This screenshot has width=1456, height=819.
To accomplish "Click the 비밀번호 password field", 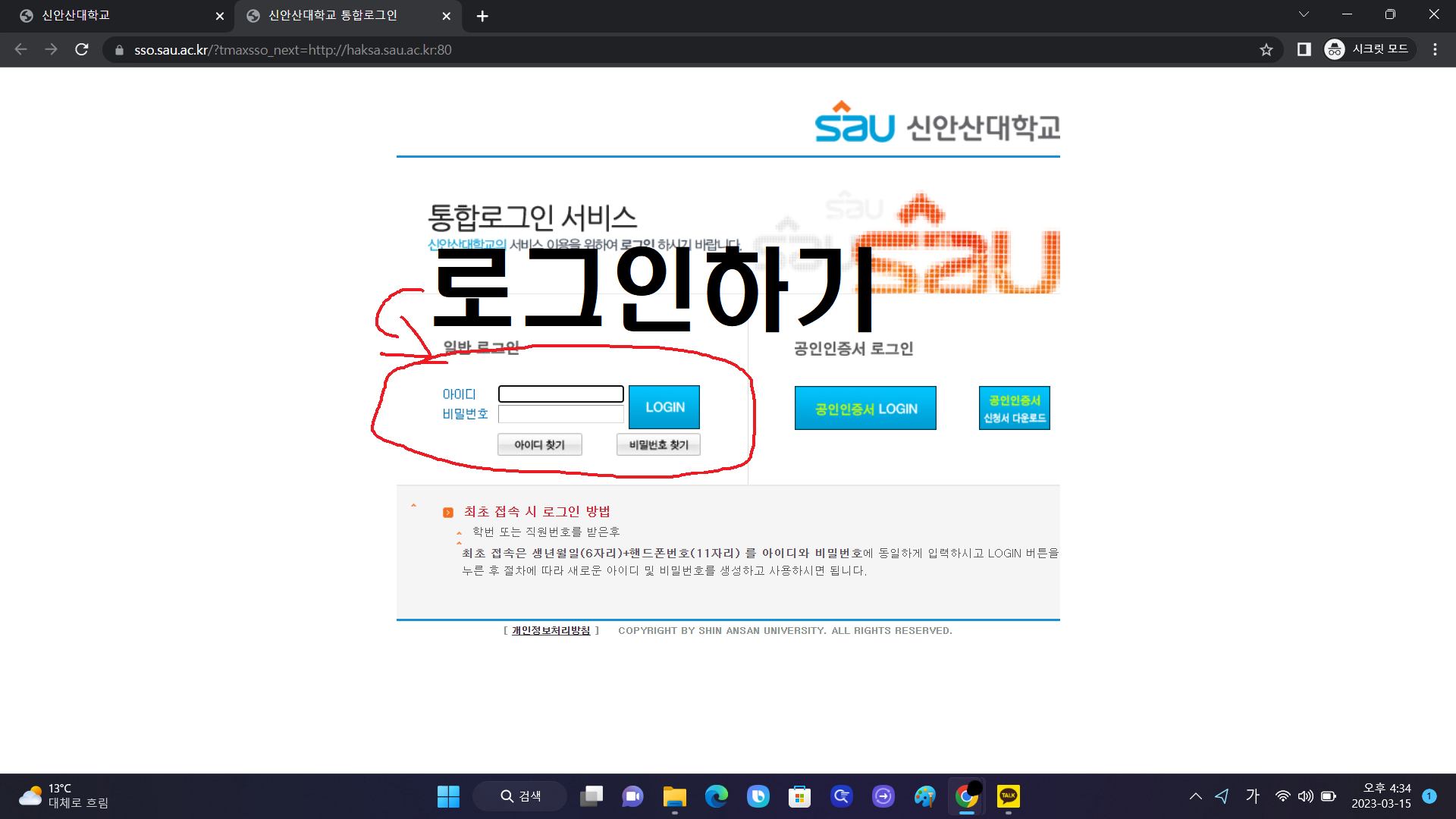I will (x=560, y=414).
